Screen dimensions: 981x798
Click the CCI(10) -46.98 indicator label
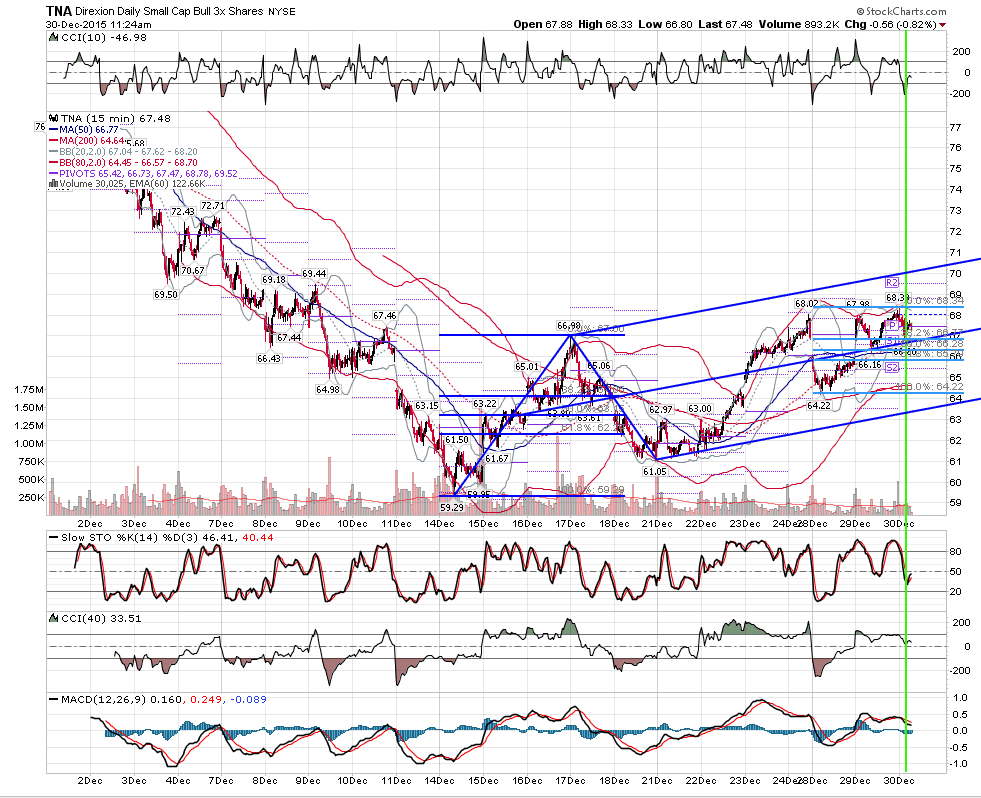104,38
